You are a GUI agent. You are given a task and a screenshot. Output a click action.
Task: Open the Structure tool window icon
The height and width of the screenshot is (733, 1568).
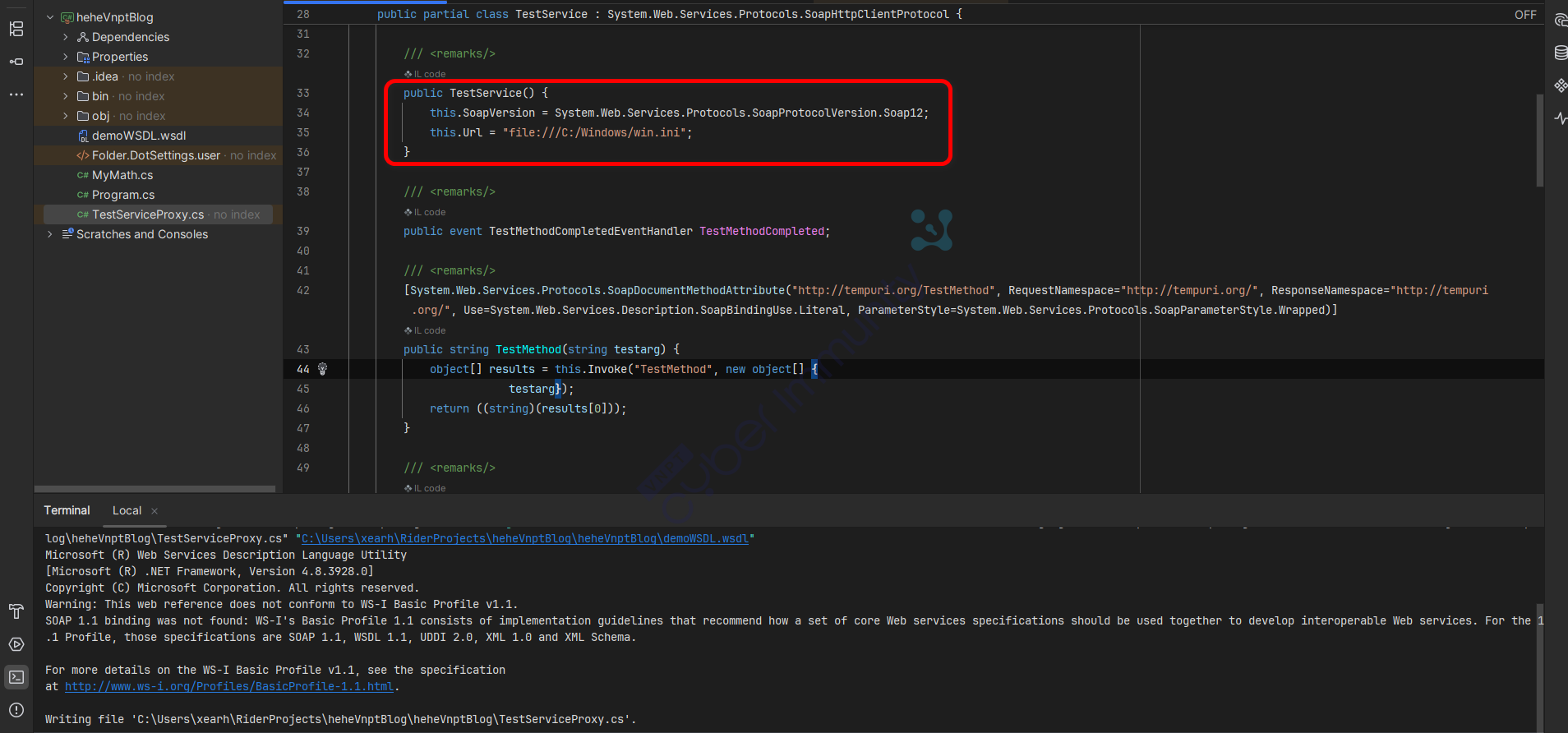click(16, 30)
